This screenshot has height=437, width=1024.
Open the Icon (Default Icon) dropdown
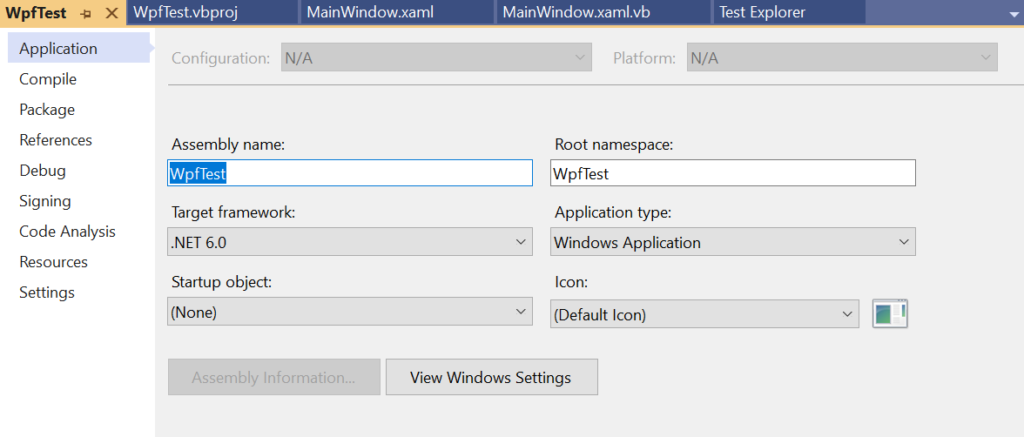click(705, 314)
